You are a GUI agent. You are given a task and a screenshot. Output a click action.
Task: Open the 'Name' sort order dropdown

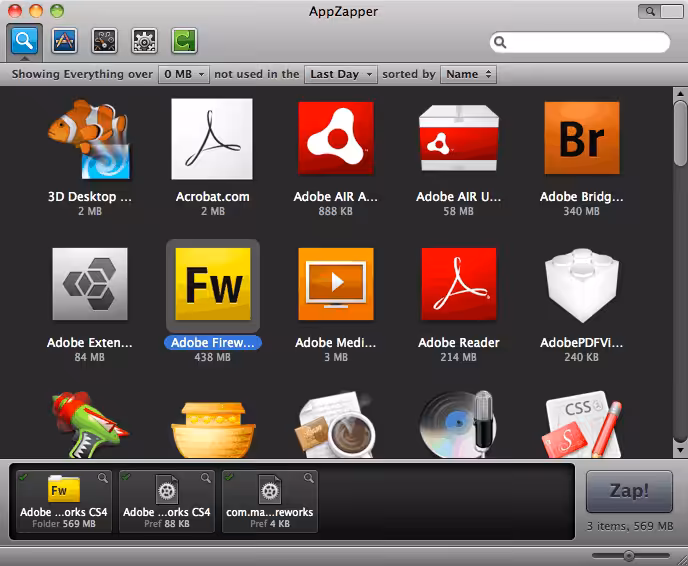pyautogui.click(x=468, y=74)
